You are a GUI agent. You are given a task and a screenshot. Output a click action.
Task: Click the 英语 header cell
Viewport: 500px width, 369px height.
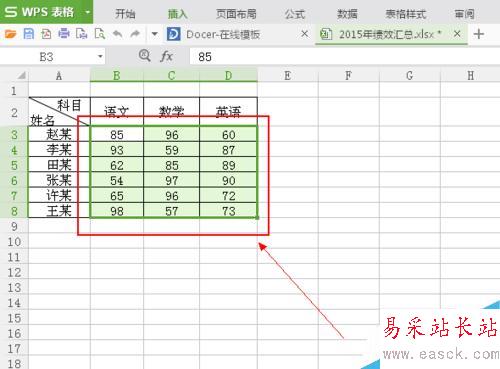tap(228, 112)
